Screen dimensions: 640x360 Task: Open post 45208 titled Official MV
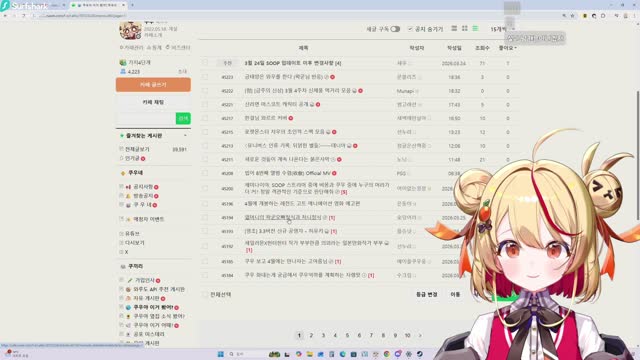pos(288,173)
